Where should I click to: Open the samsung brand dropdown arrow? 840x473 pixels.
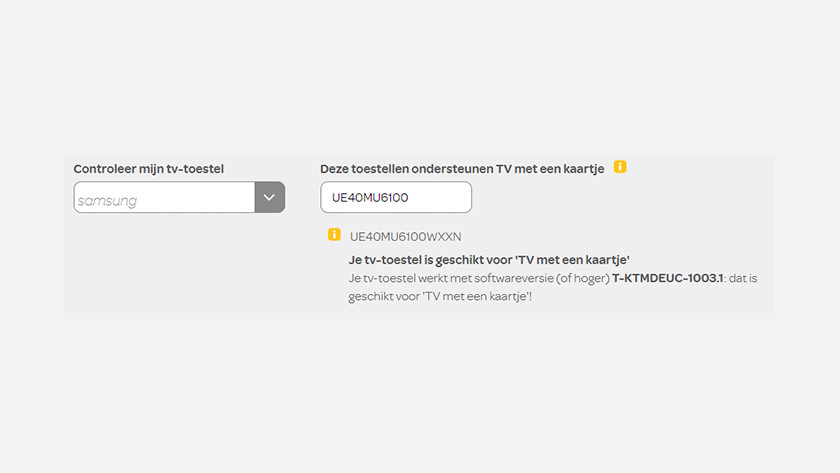pos(269,197)
